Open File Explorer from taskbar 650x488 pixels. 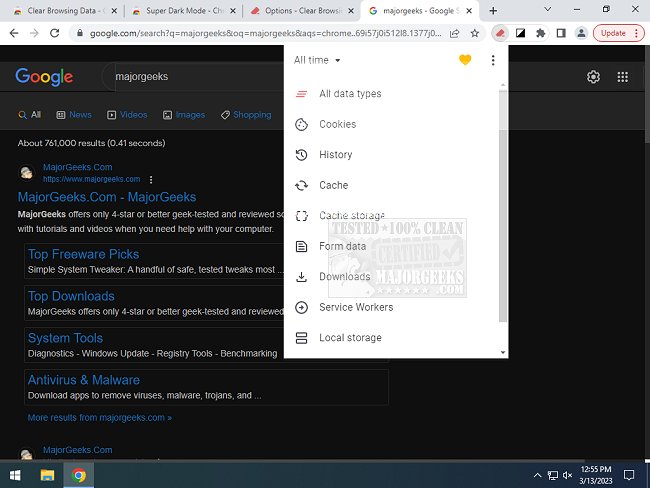[47, 475]
